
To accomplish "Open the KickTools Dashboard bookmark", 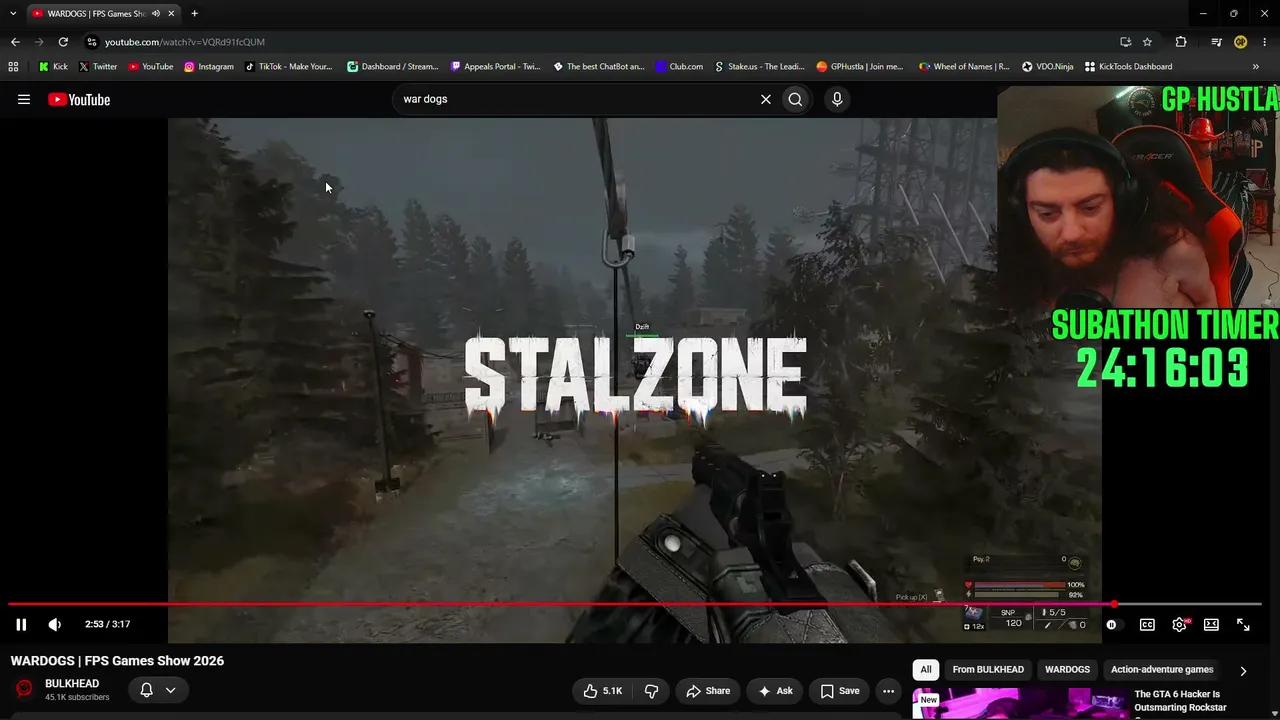I will (1129, 67).
